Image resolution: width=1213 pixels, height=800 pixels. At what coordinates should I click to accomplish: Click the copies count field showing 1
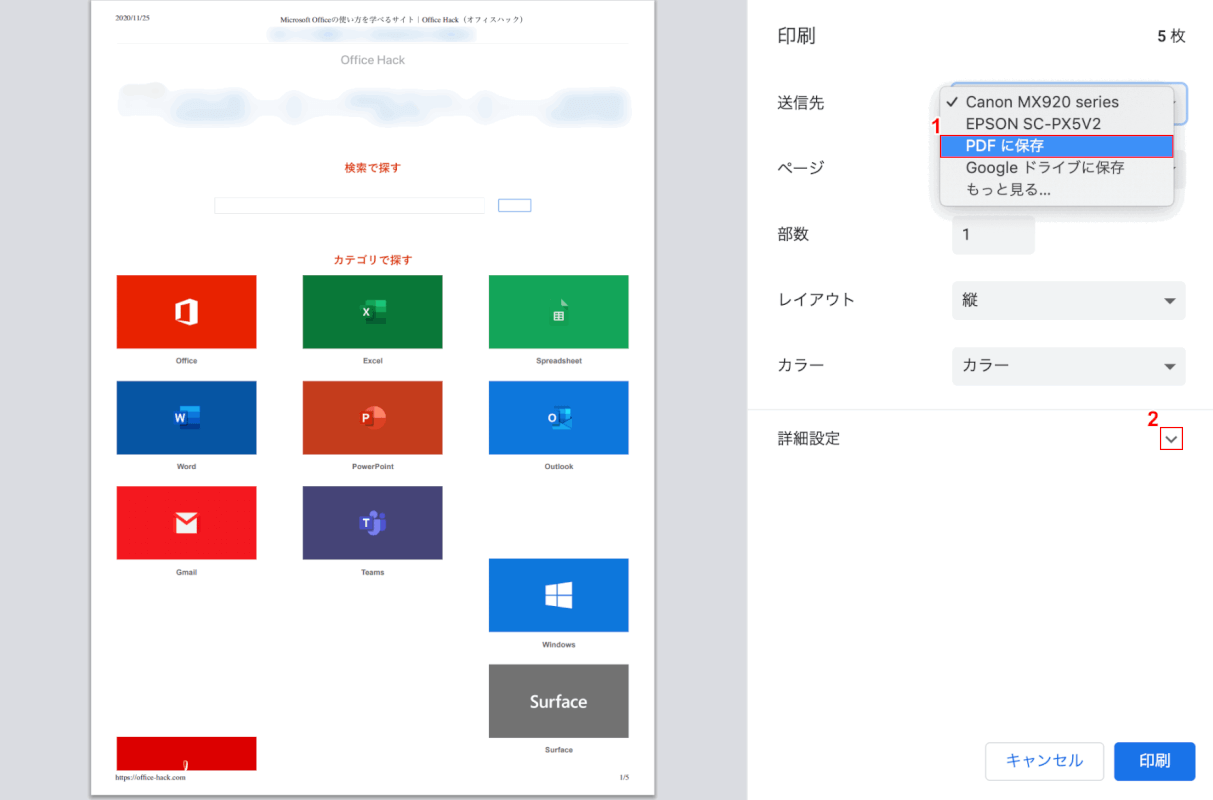pos(993,234)
